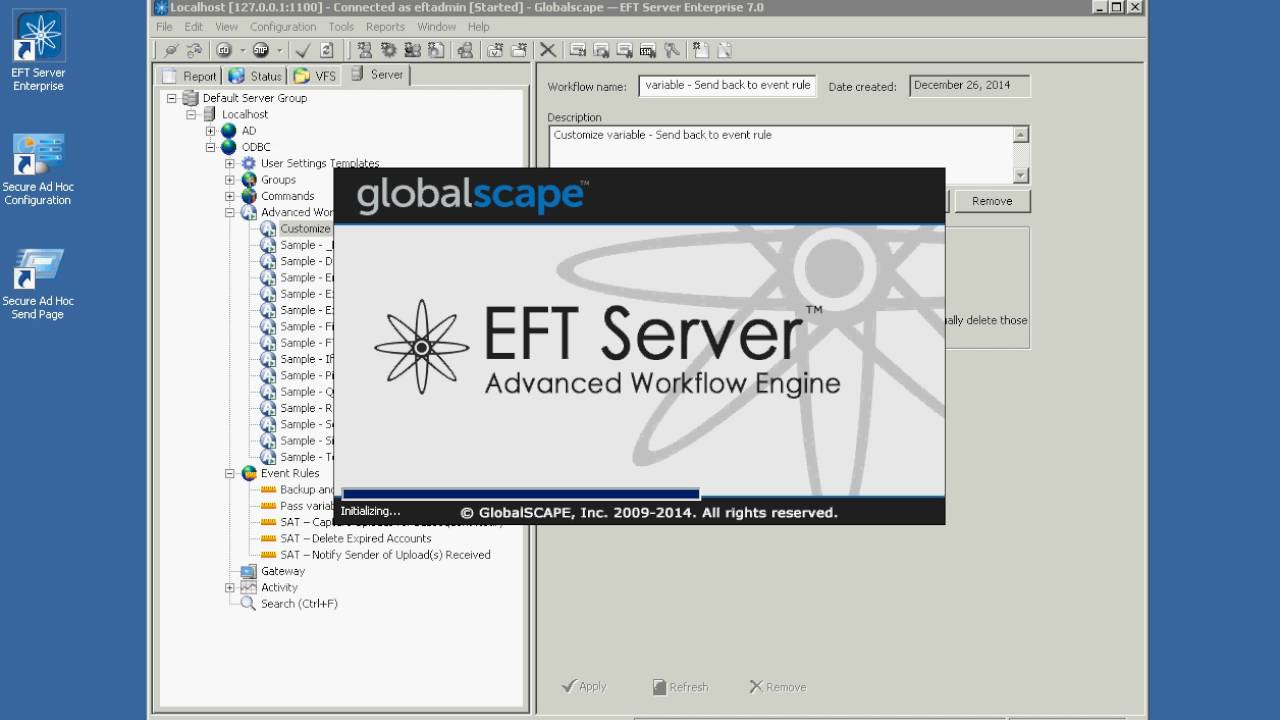Open the Edit menu

pos(194,27)
